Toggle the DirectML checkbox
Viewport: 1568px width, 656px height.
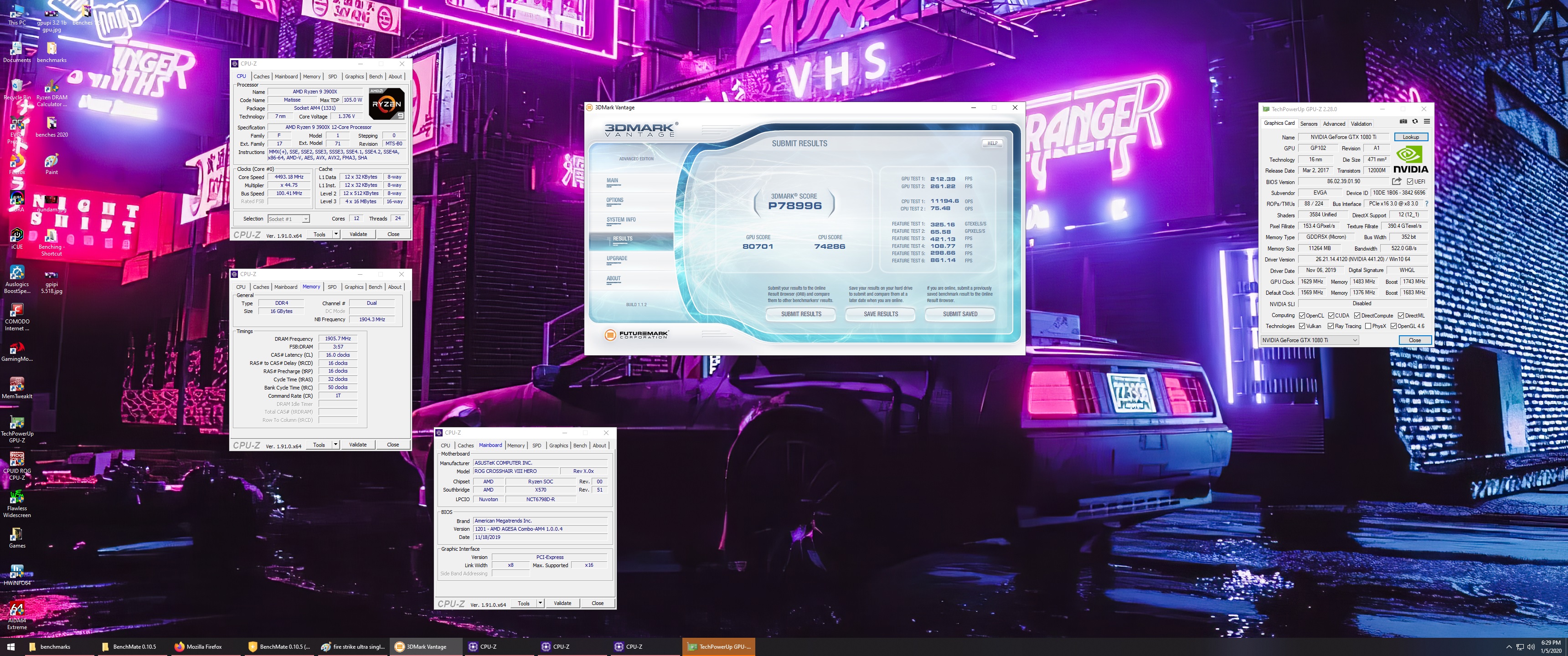1401,316
